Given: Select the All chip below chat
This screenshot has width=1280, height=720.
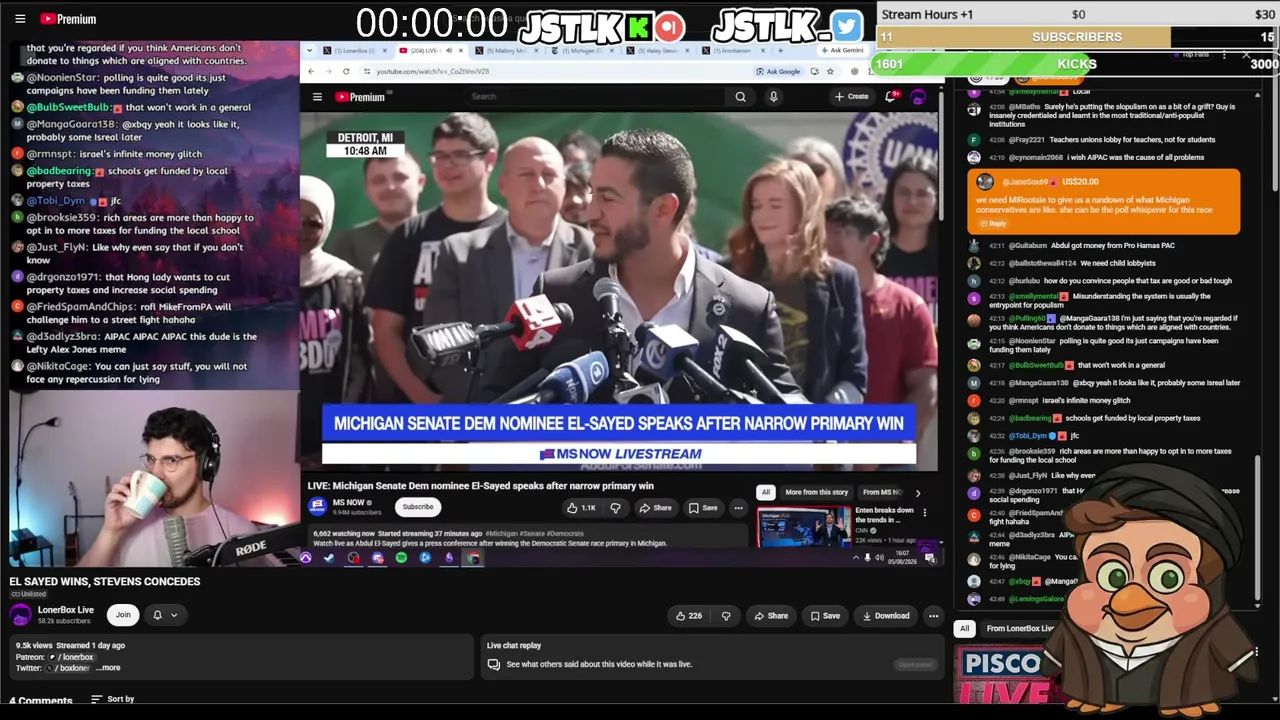Looking at the screenshot, I should pyautogui.click(x=964, y=629).
